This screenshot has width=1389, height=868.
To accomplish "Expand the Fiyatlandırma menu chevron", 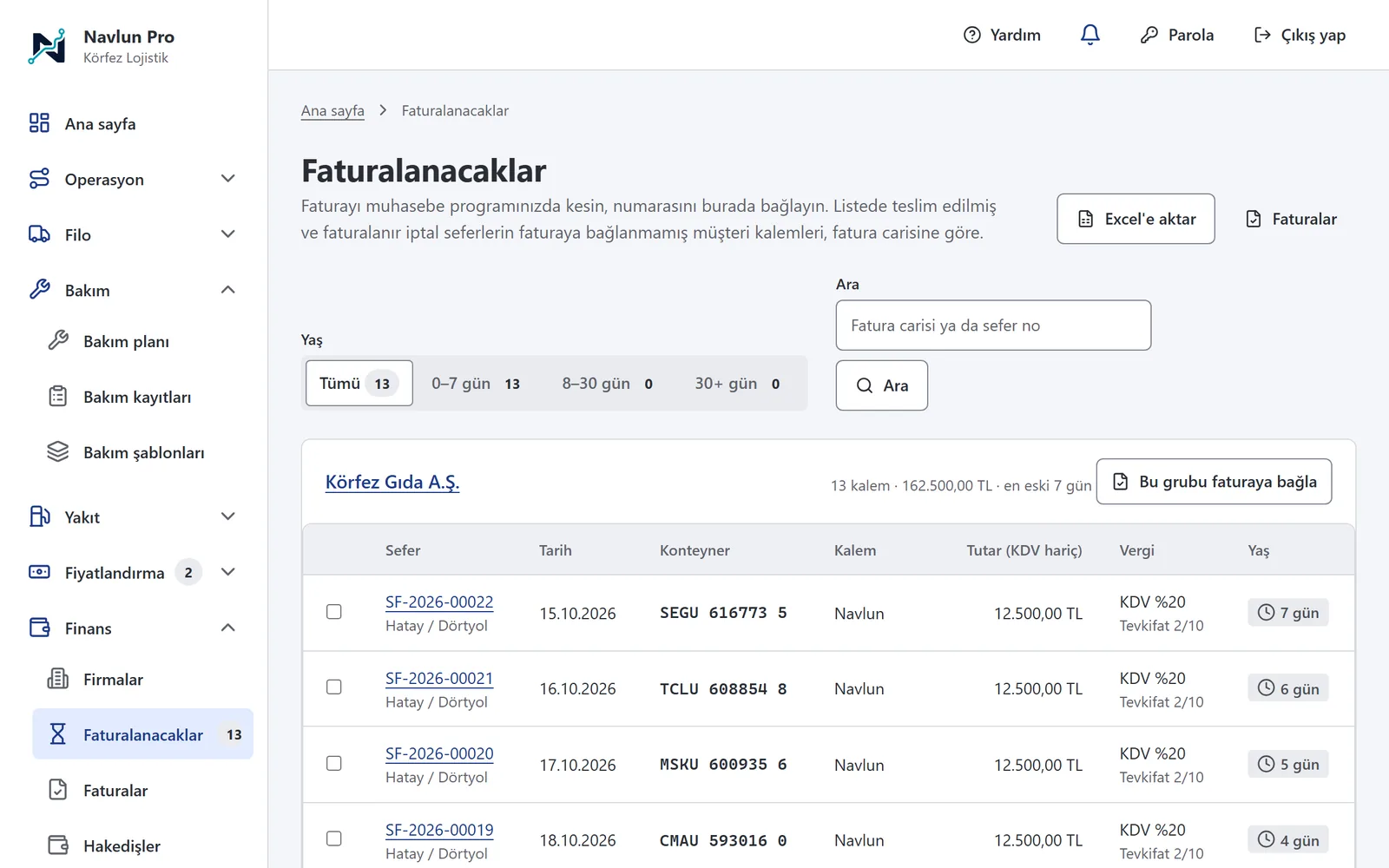I will 228,572.
